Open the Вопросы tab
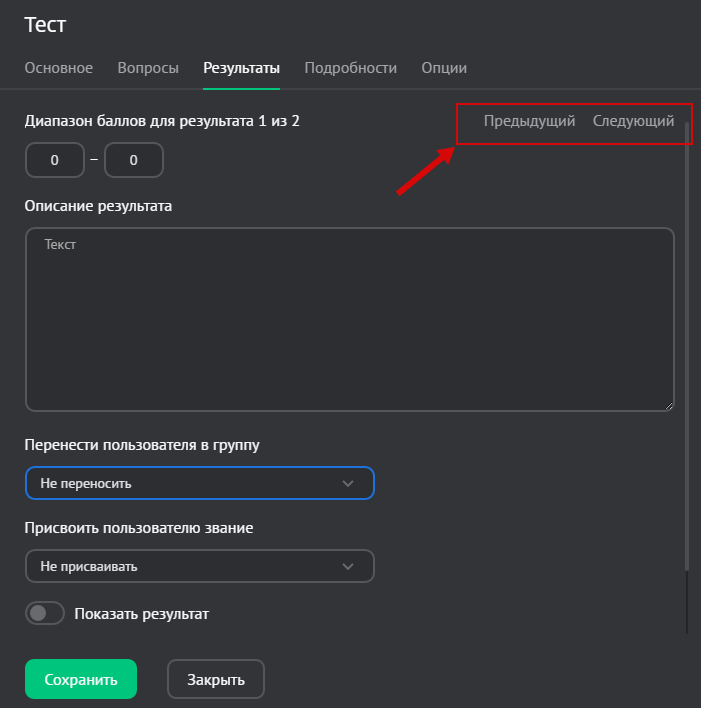This screenshot has width=701, height=708. 148,68
